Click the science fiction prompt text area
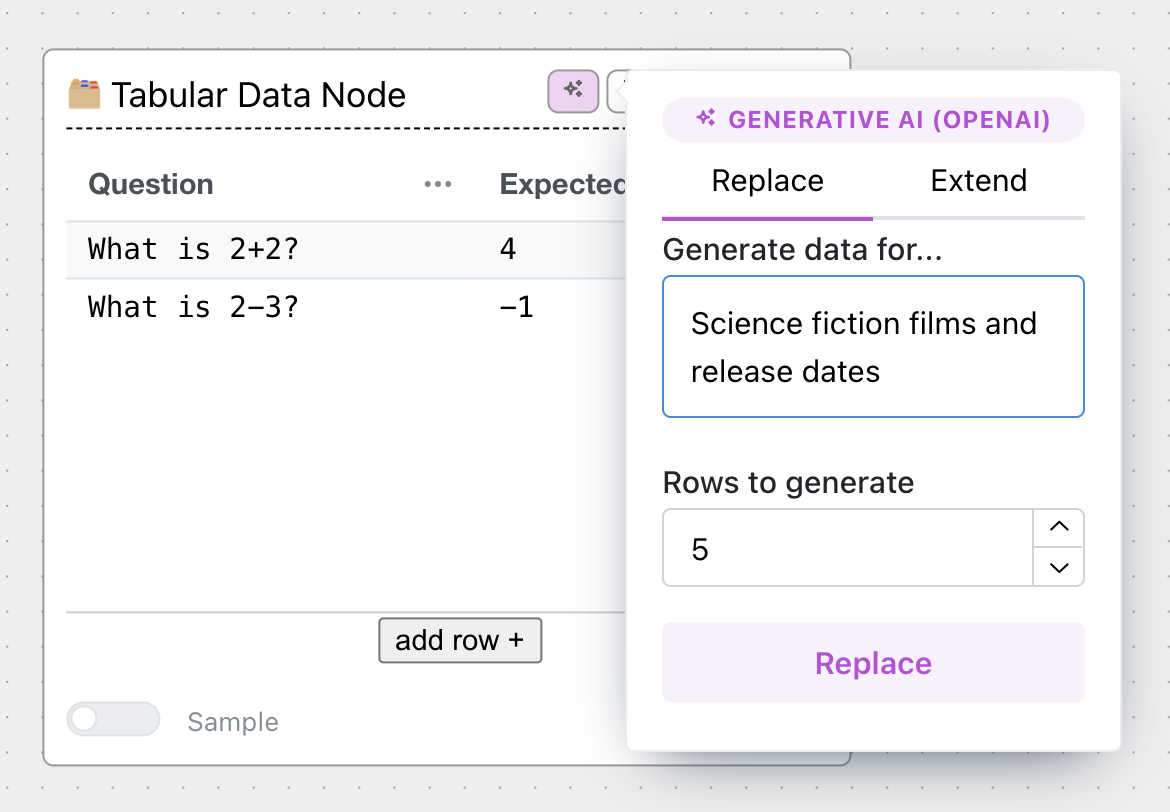 point(873,346)
